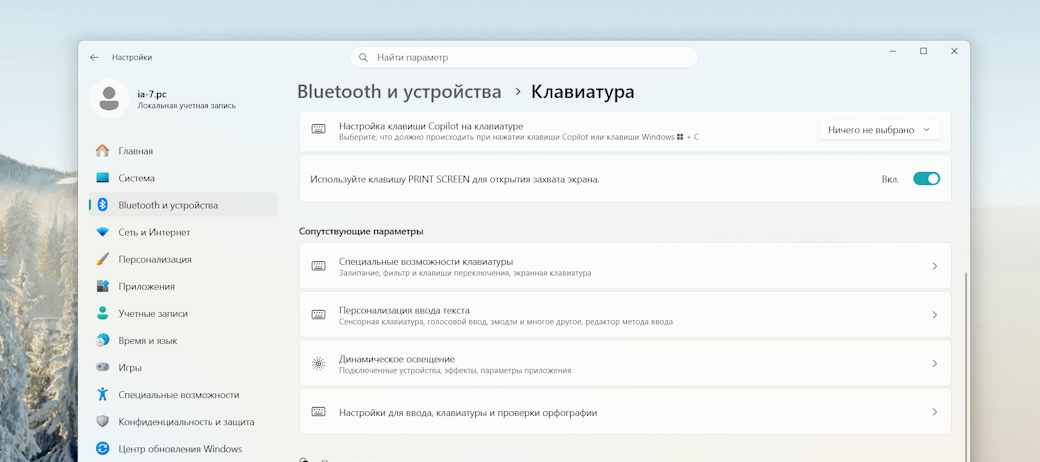Screen dimensions: 1040x462
Task: Click the Главная home icon
Action: [102, 150]
